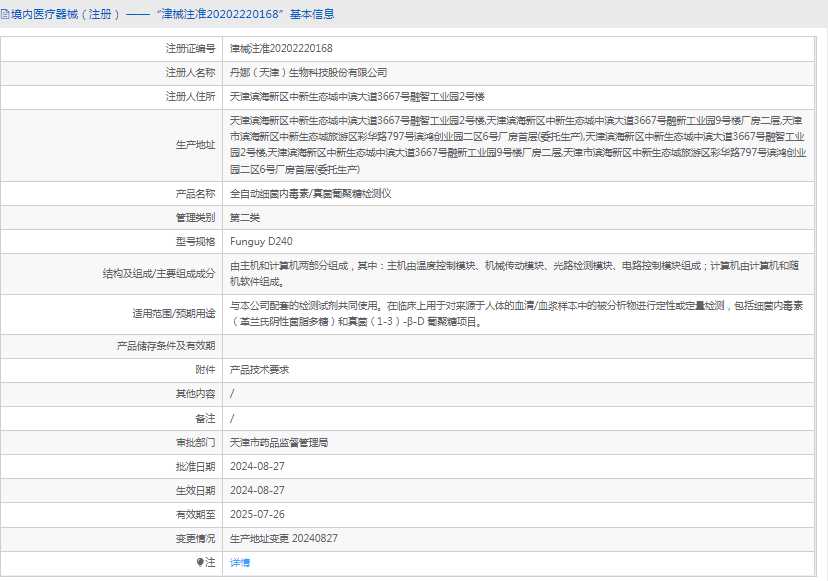
Task: Click the 批准日期 value 2024-08-27
Action: [257, 466]
